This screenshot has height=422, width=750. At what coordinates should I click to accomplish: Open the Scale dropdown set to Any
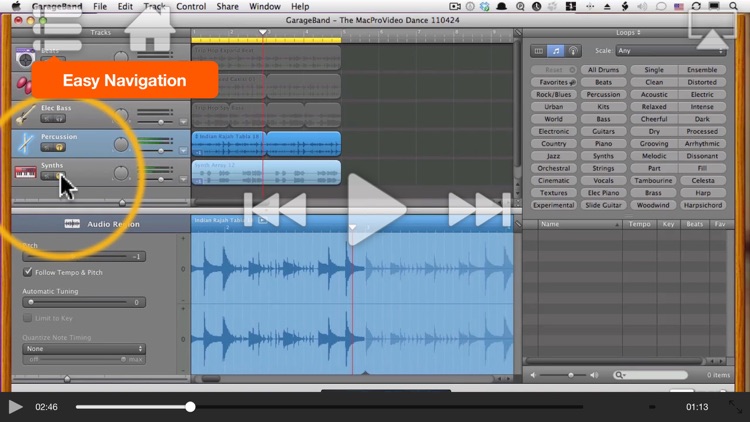[671, 51]
